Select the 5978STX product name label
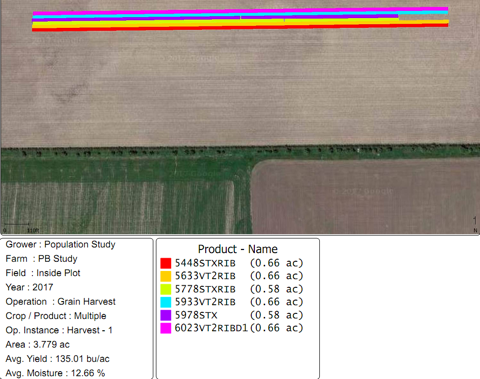The image size is (480, 379). pos(196,315)
